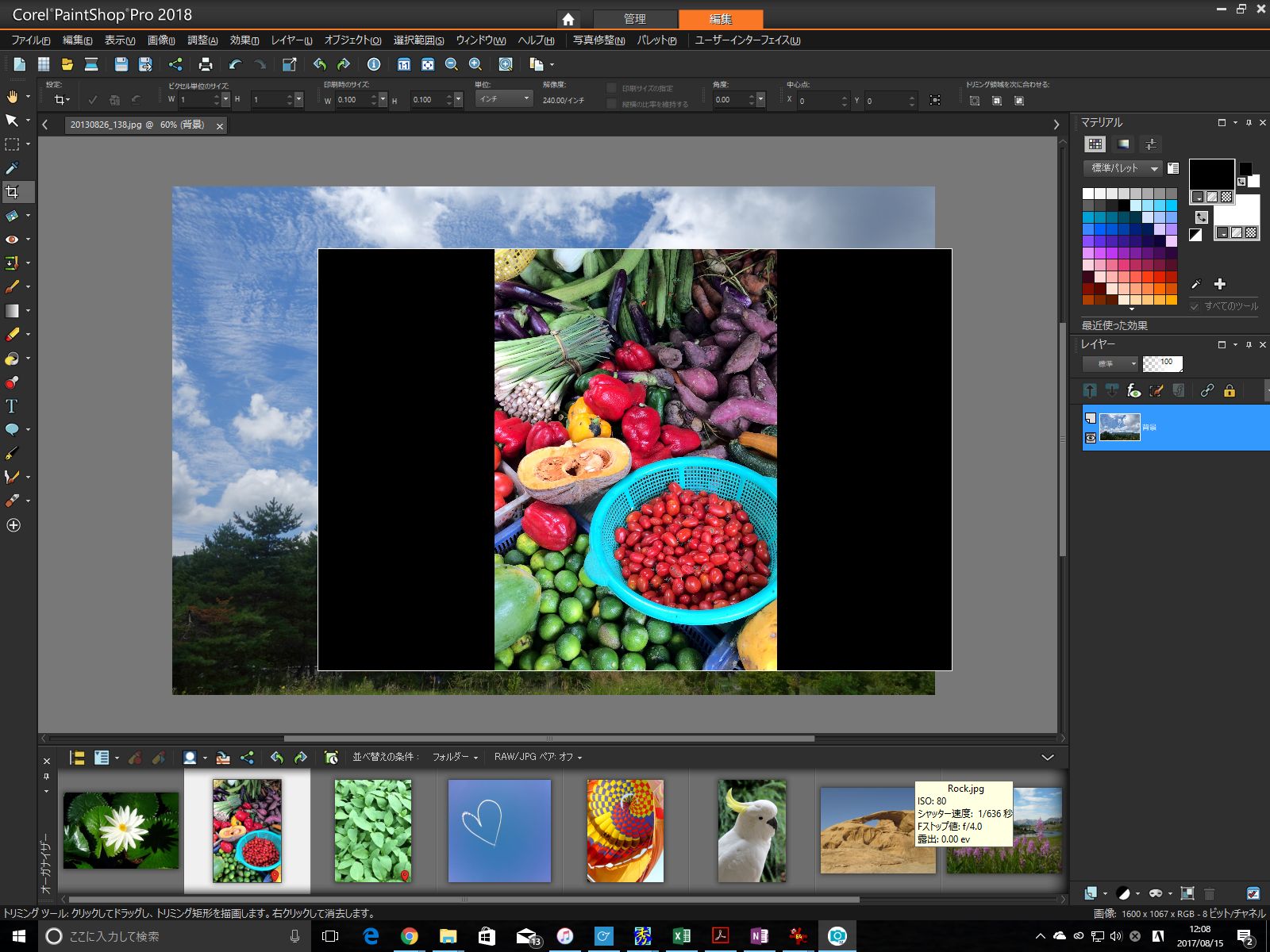Open the layer blend mode 標準 dropdown
Viewport: 1270px width, 952px height.
1110,364
